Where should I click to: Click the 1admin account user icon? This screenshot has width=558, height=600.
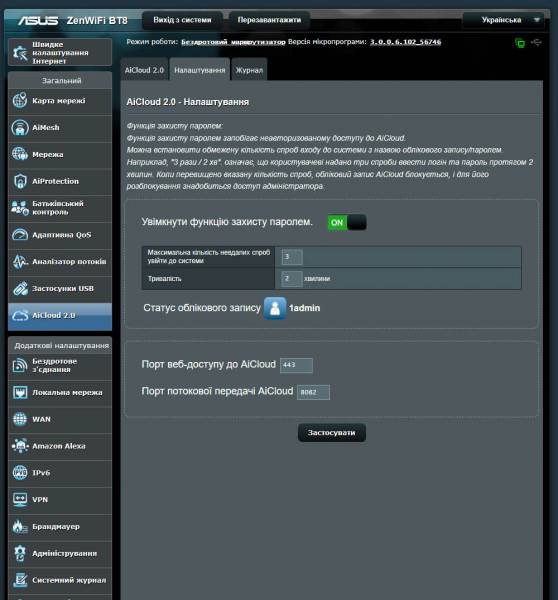275,308
